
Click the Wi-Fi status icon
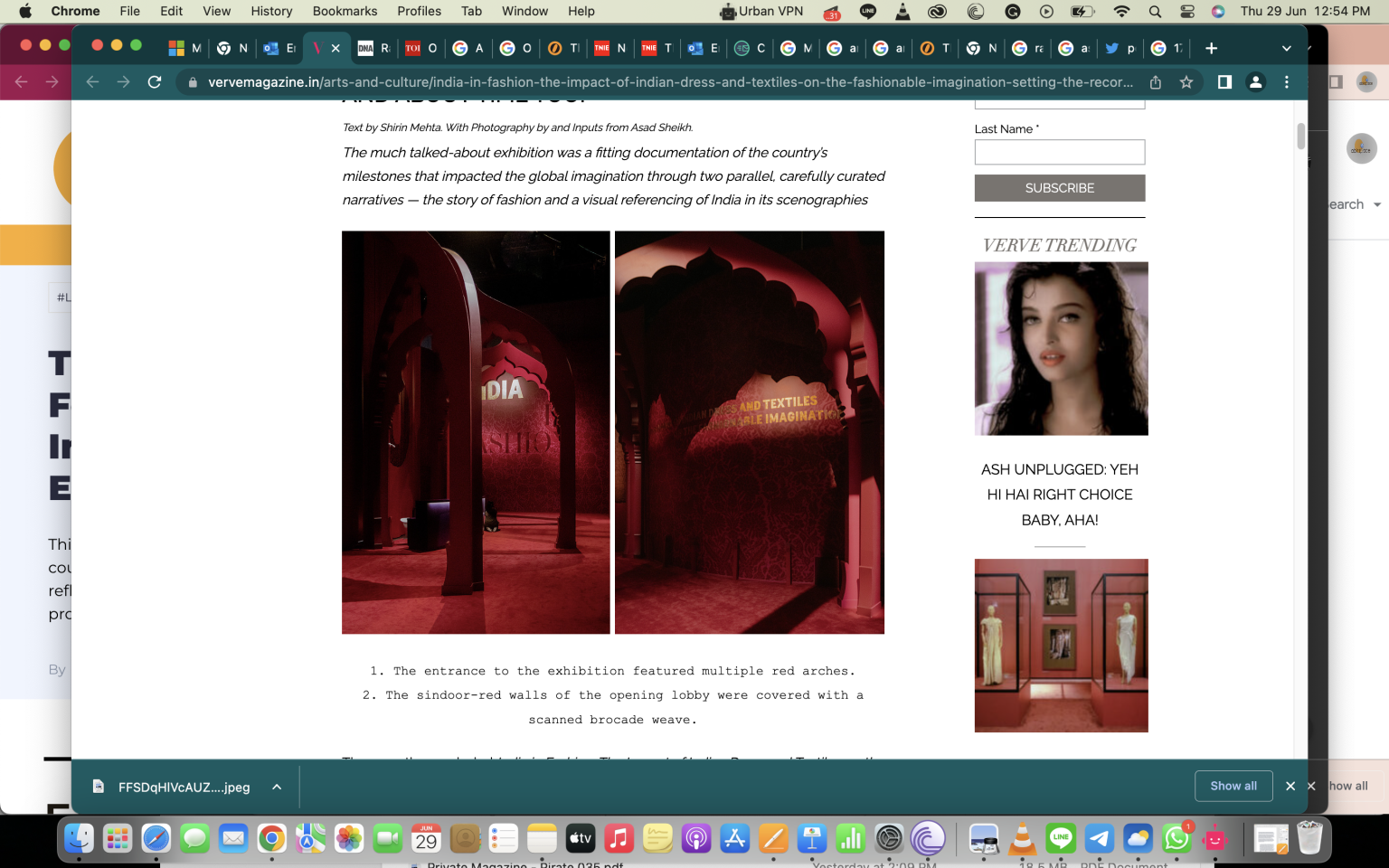pyautogui.click(x=1121, y=11)
